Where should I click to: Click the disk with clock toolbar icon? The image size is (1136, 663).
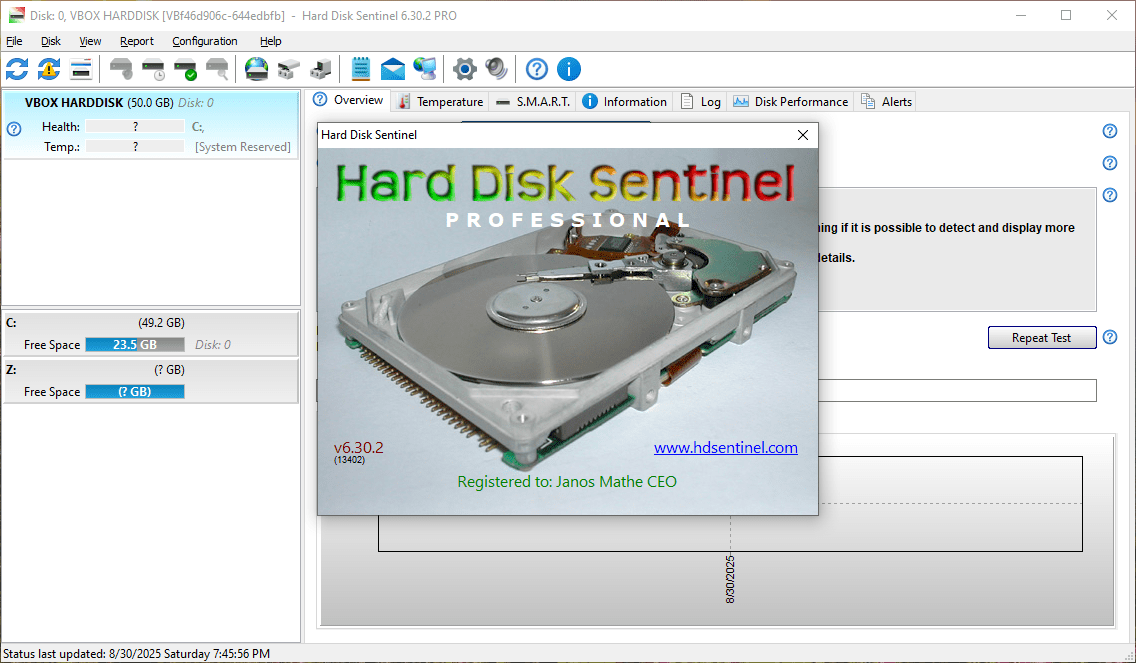[154, 69]
